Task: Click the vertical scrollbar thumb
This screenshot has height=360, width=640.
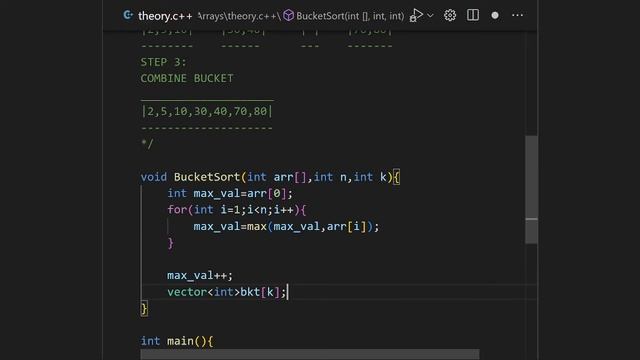Action: 531,189
